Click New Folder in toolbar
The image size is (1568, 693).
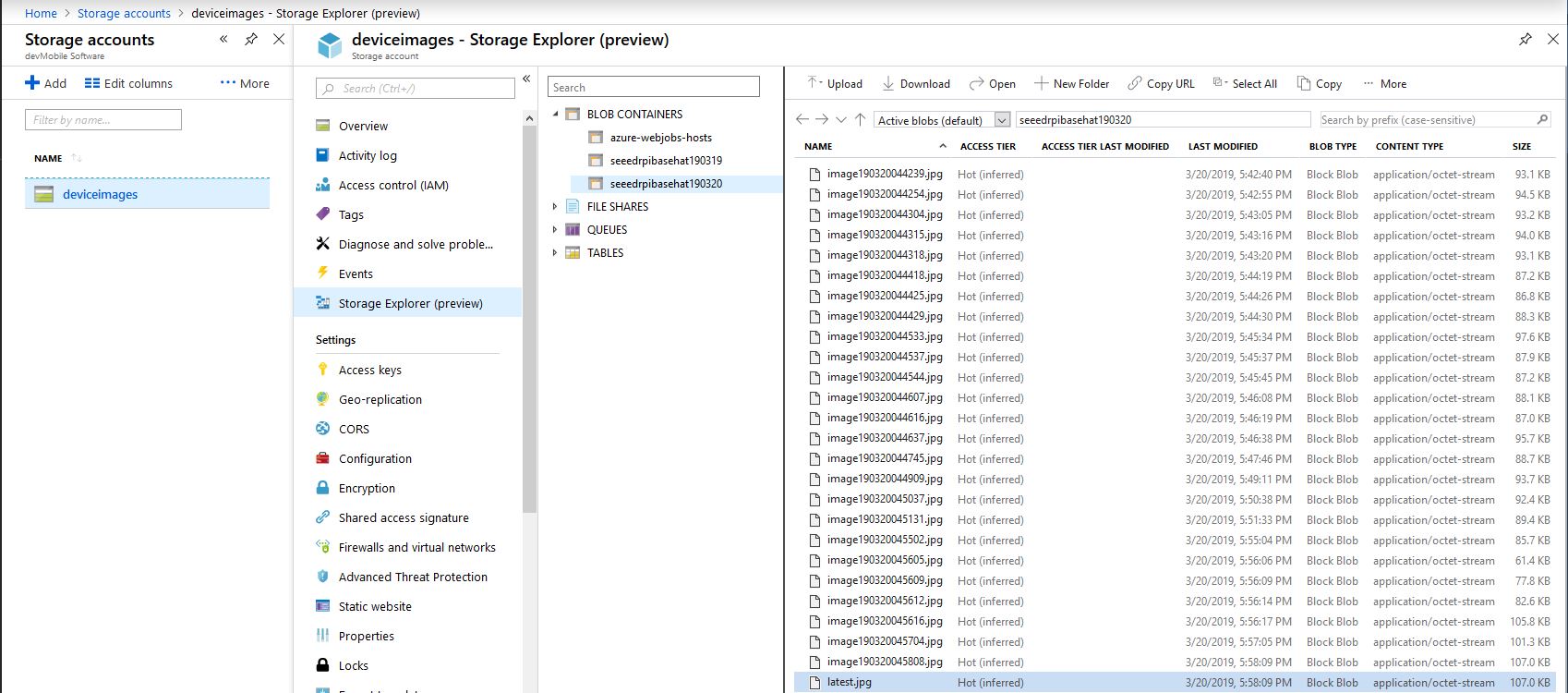(1071, 83)
